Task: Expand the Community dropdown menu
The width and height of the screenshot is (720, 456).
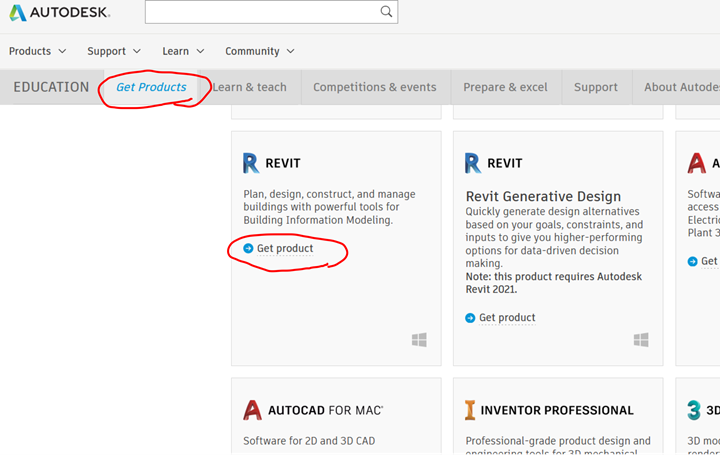Action: 259,51
